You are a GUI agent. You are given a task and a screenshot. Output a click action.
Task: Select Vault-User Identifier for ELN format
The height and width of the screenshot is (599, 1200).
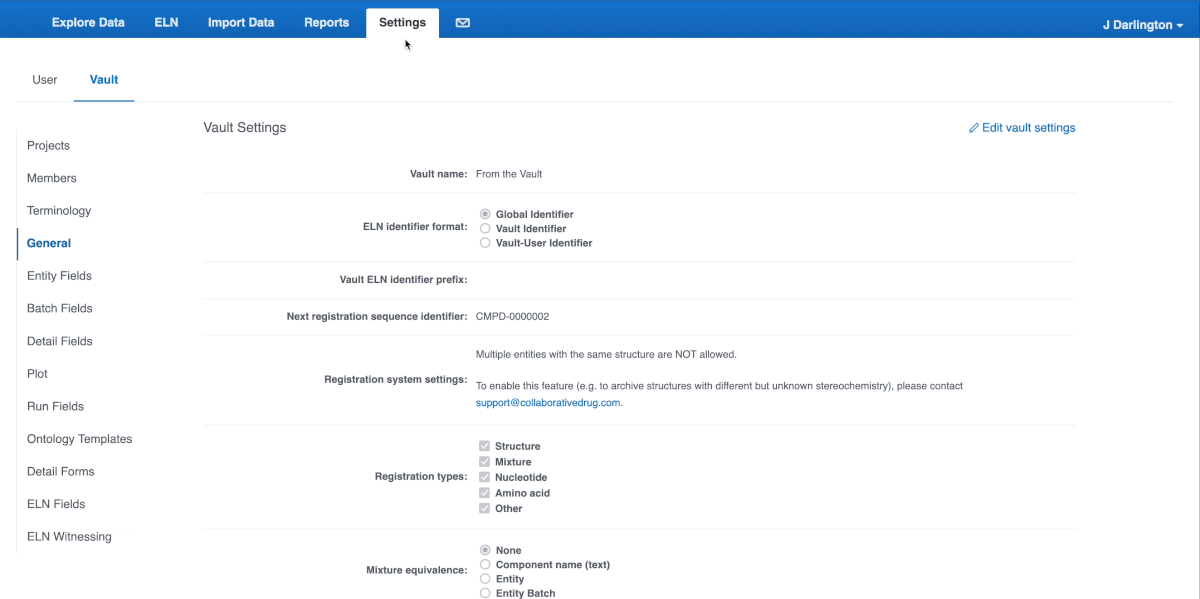click(485, 242)
